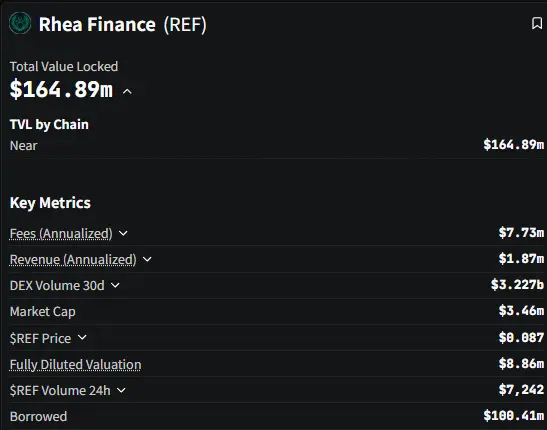Collapse the Total Value Locked chevron

coord(127,92)
